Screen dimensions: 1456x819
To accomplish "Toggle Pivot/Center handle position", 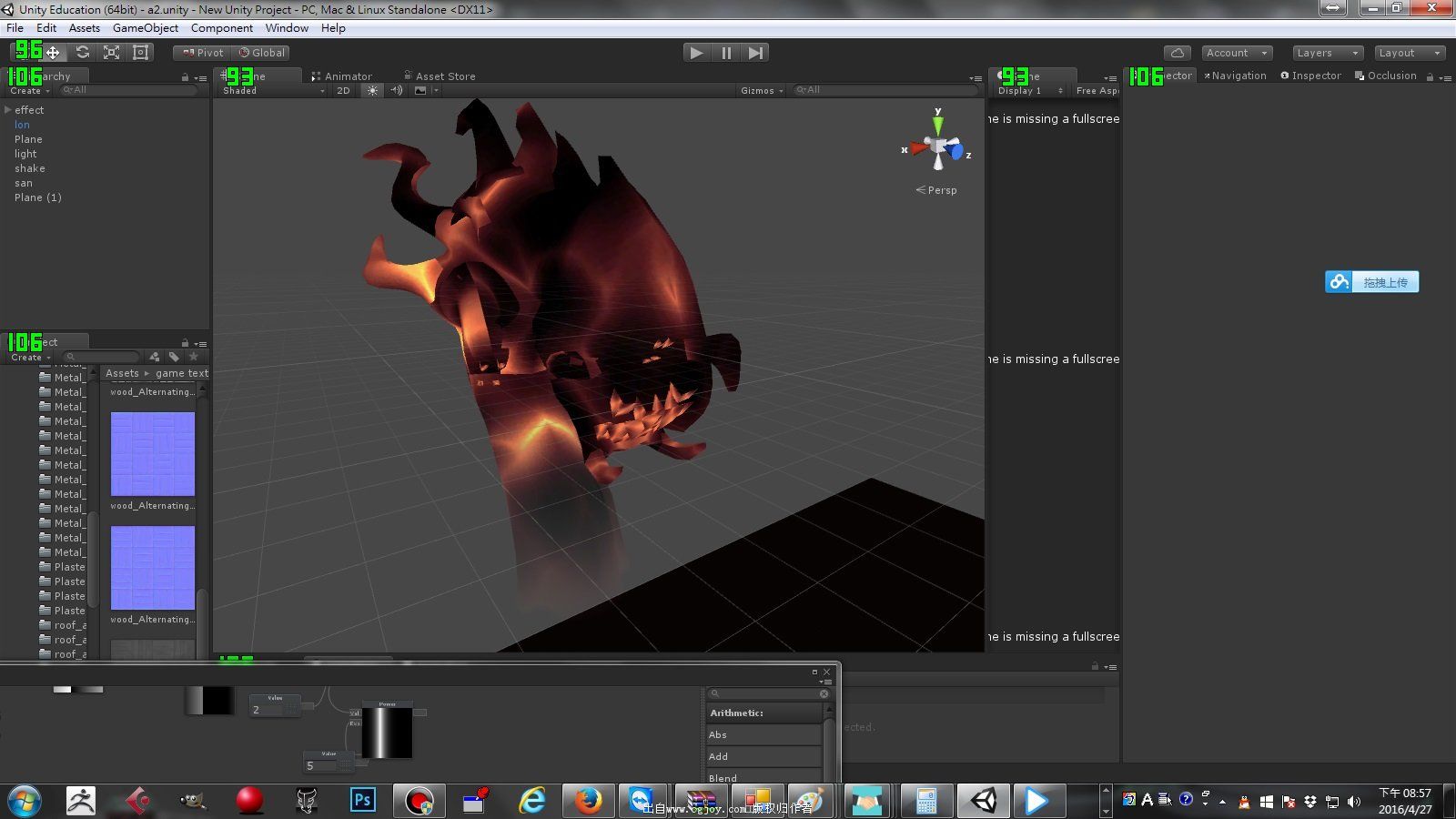I will tap(202, 53).
